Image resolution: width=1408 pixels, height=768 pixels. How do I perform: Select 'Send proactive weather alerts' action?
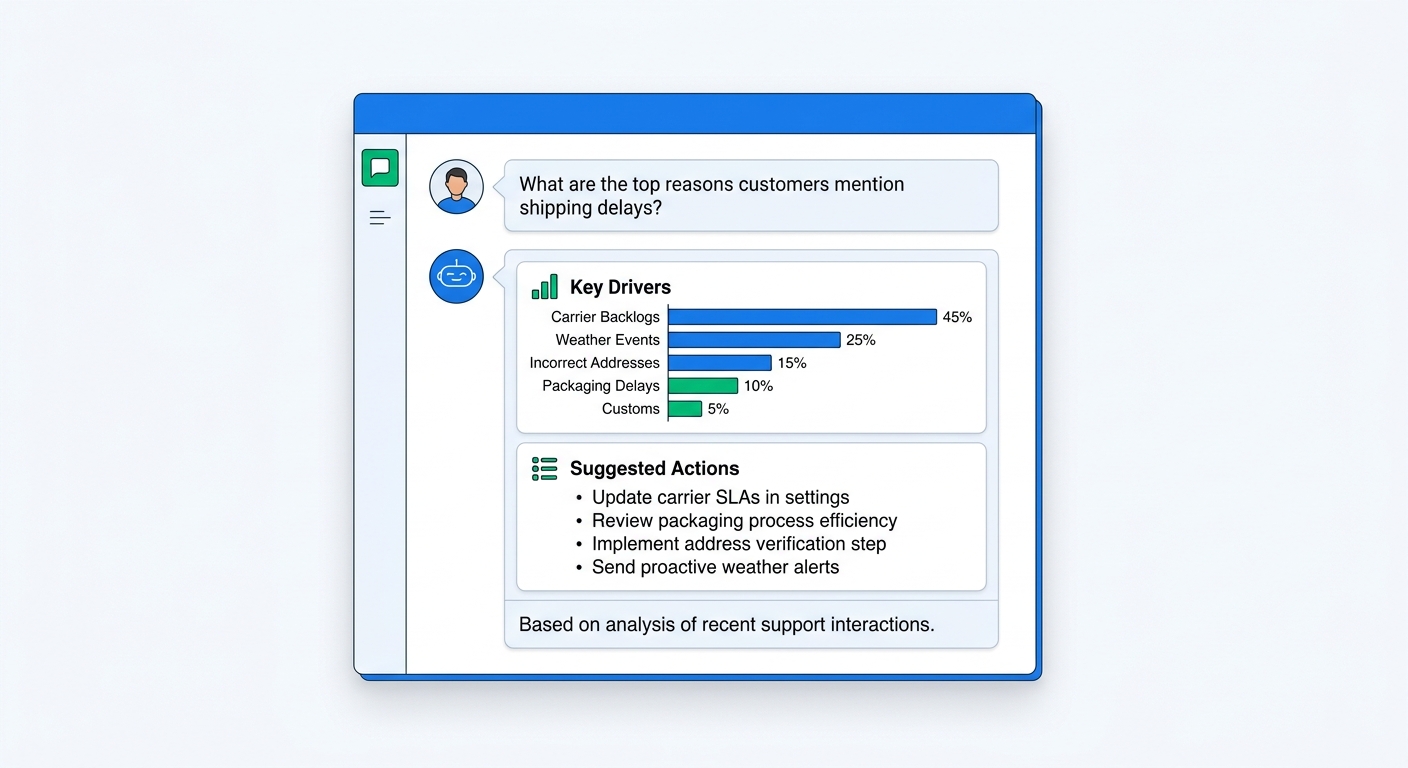click(715, 567)
